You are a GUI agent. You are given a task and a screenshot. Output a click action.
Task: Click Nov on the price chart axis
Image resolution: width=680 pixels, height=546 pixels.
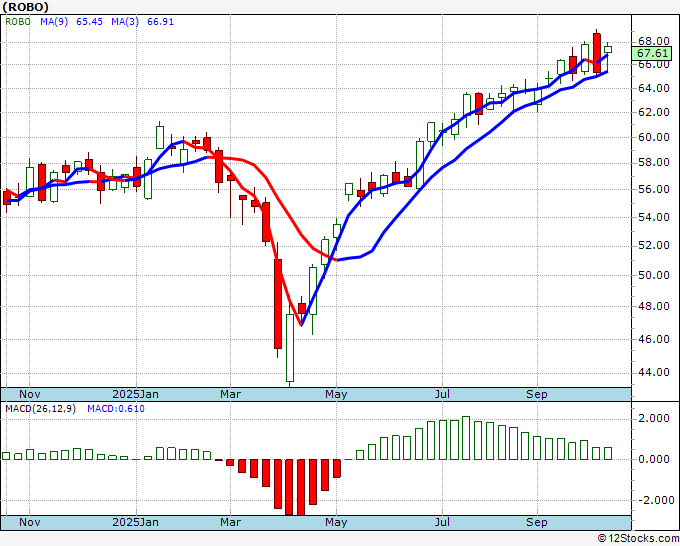pos(30,394)
